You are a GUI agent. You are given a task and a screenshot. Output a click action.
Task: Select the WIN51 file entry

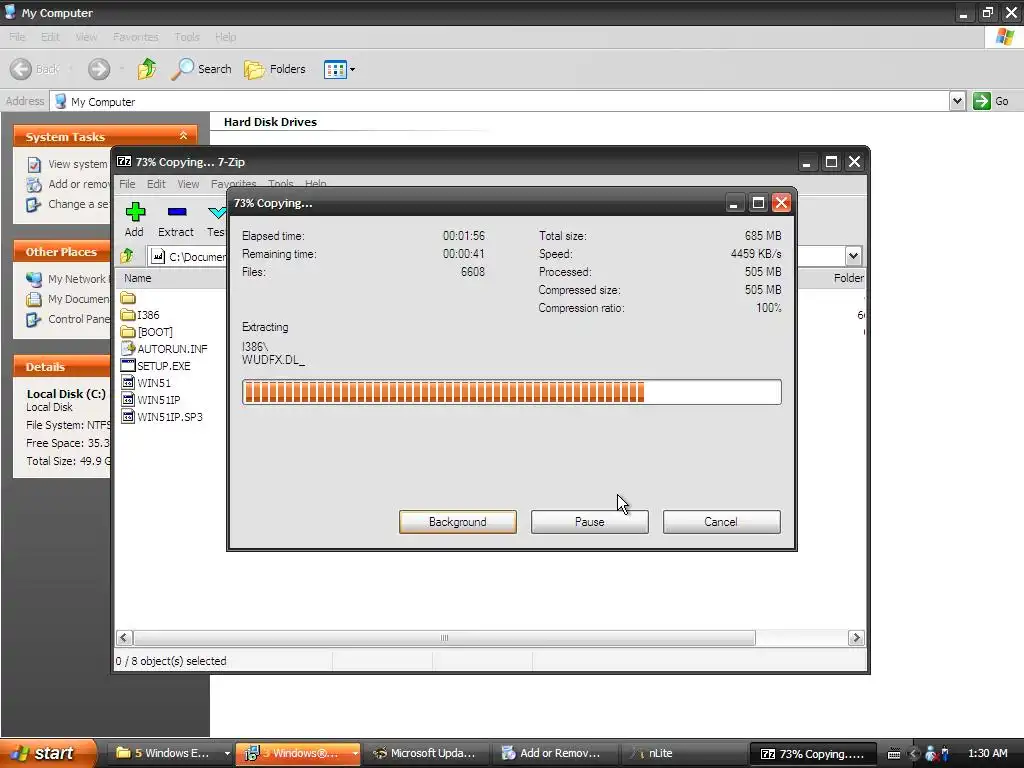tap(146, 383)
